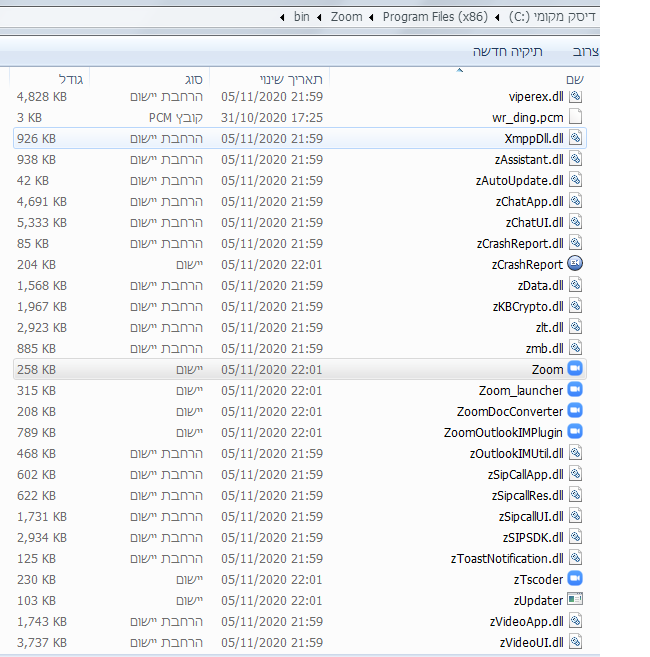The width and height of the screenshot is (650, 657).
Task: Click the zData.dll icon
Action: 575,285
